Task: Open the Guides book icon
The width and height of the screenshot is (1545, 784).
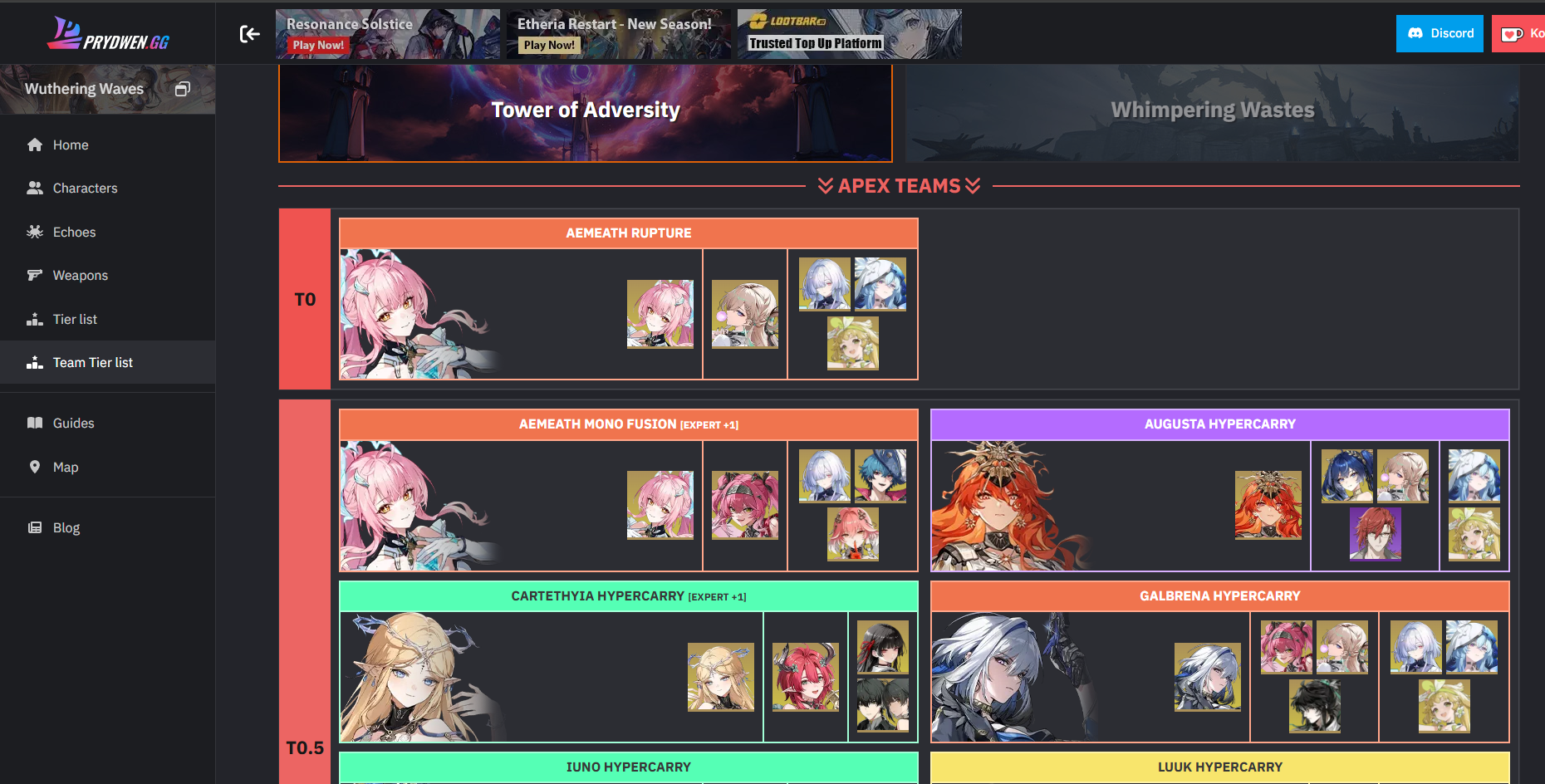Action: (35, 423)
